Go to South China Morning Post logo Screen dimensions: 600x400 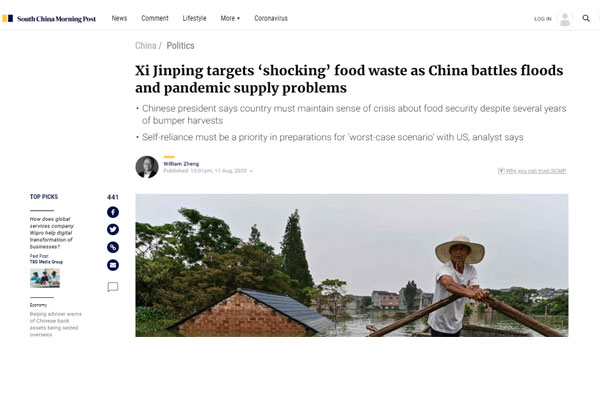pyautogui.click(x=49, y=18)
